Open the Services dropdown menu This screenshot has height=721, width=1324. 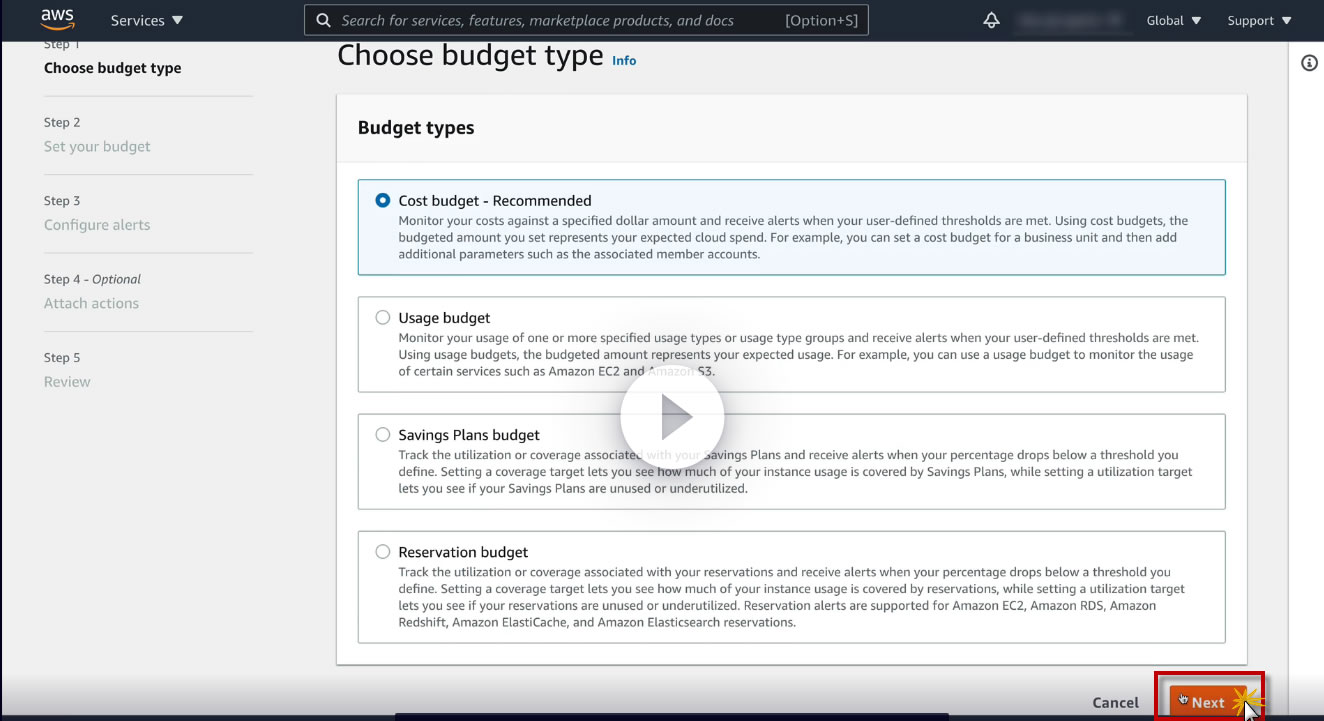point(146,20)
